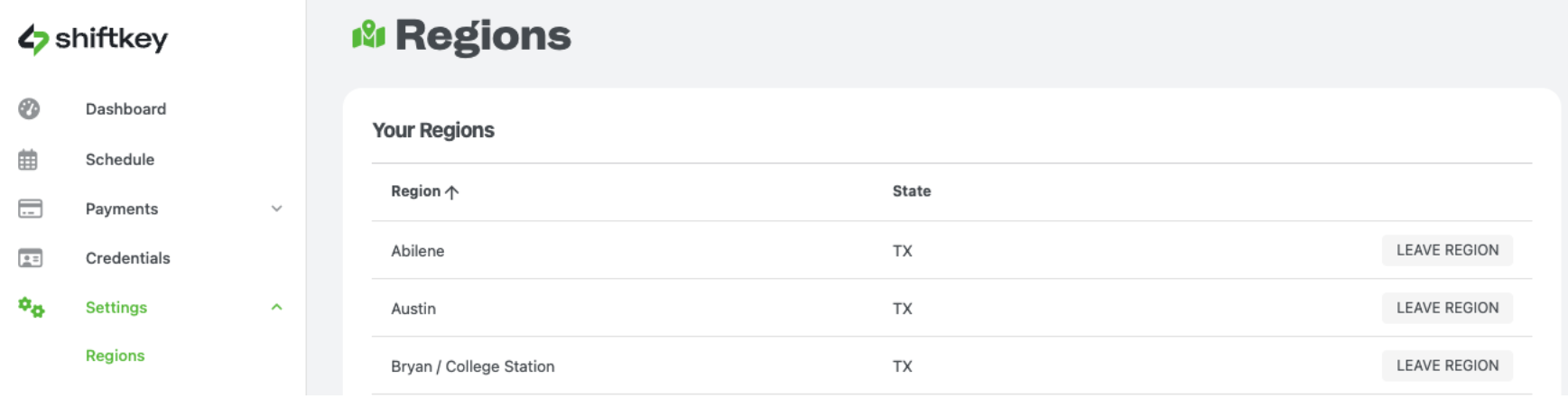Click the Regions map icon in header

368,36
